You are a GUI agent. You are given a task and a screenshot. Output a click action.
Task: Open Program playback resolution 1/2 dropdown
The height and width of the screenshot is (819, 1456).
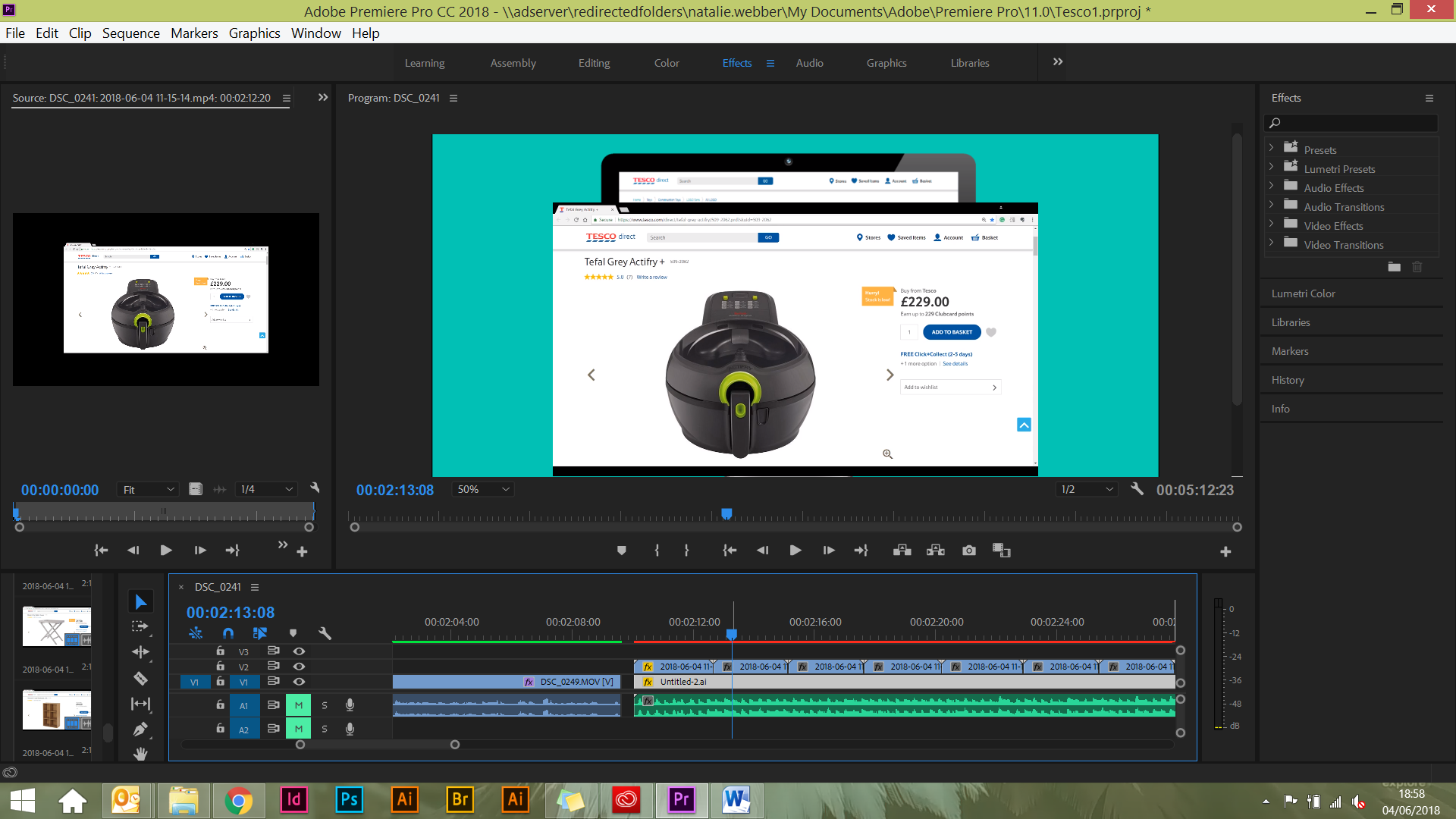point(1087,489)
